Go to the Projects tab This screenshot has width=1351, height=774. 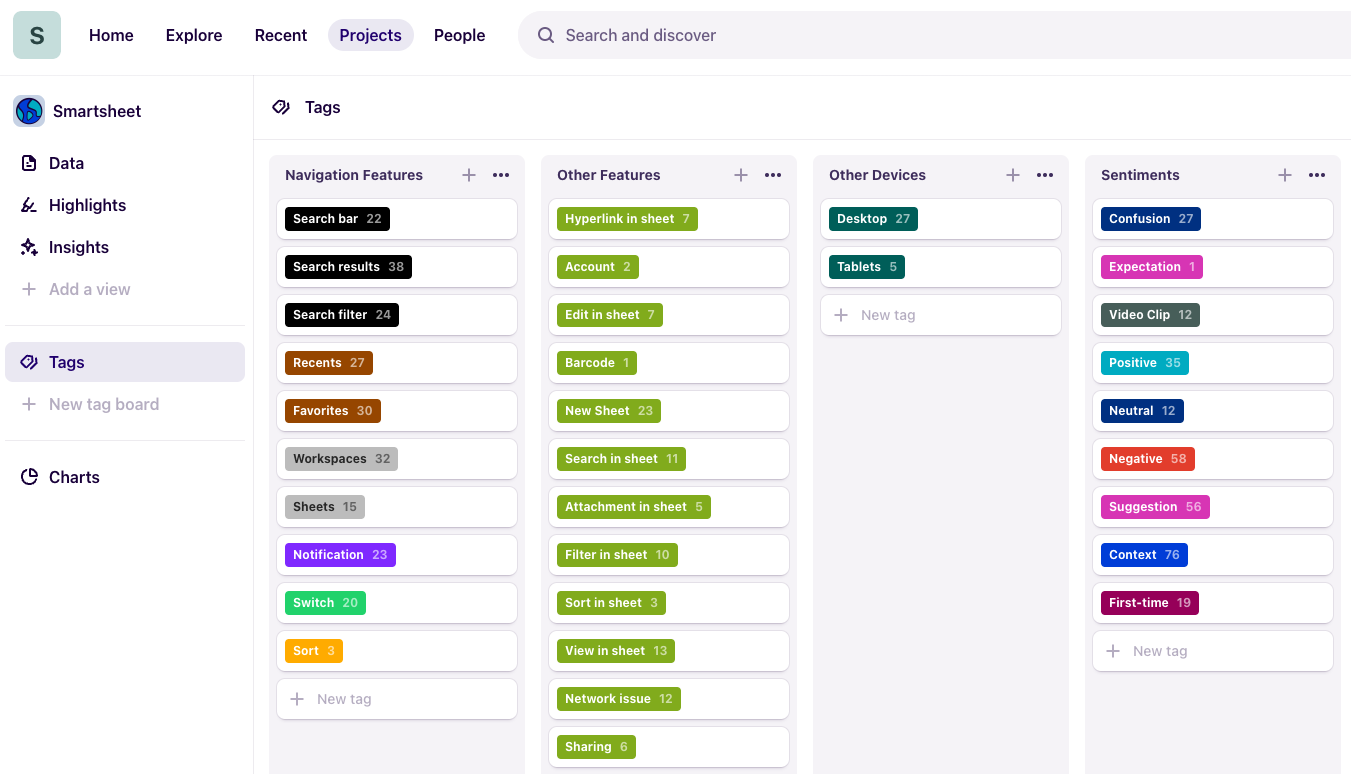[371, 35]
